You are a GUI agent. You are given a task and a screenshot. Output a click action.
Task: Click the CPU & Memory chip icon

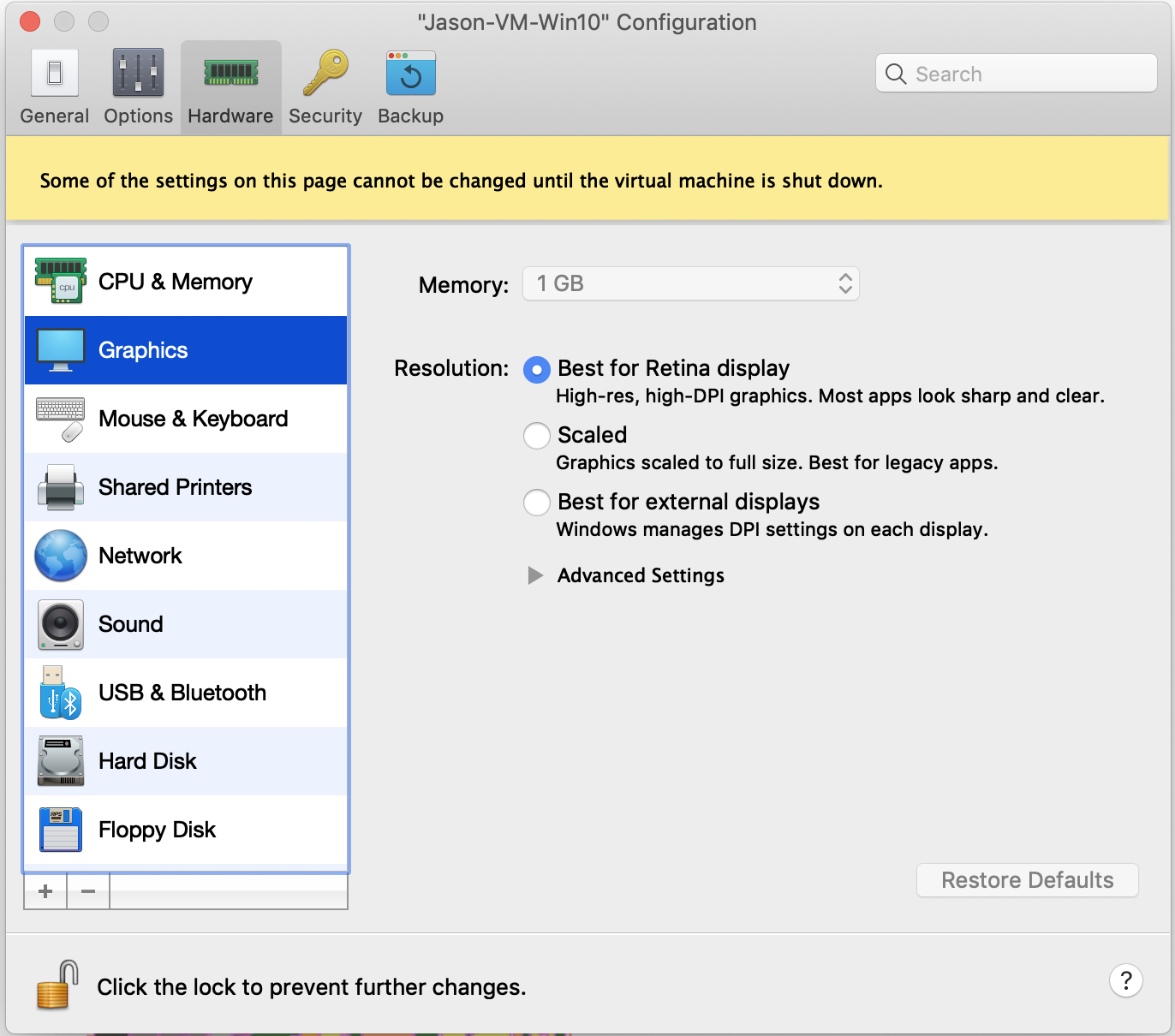(x=61, y=282)
